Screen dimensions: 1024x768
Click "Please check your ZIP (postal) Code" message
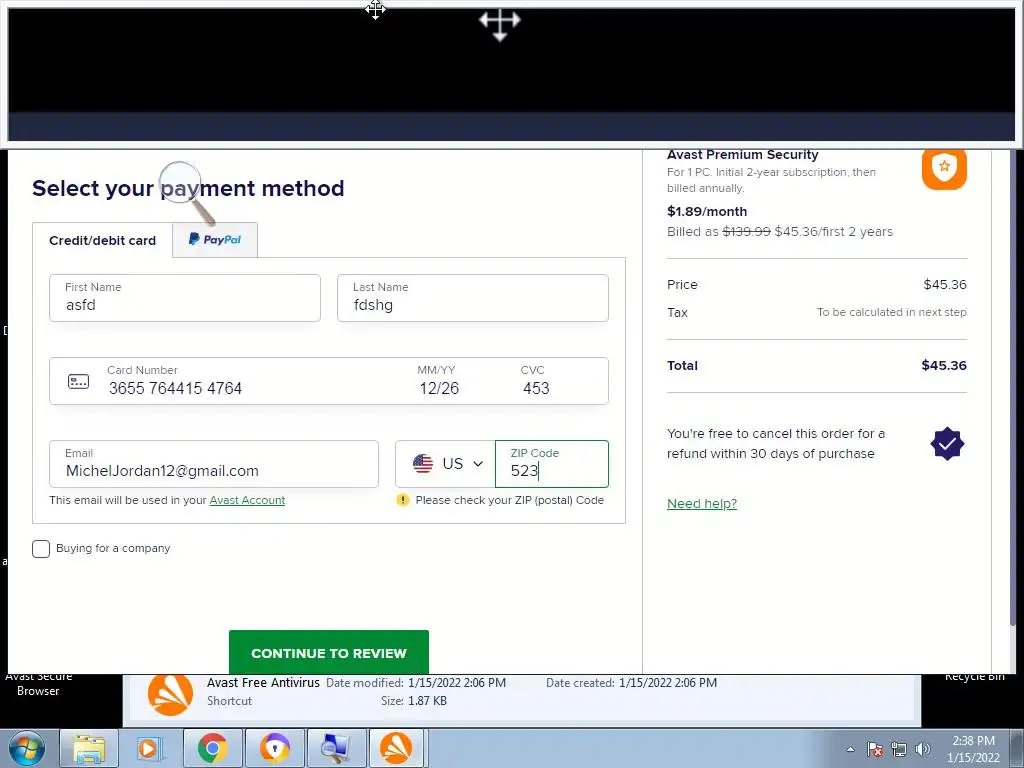[x=509, y=500]
